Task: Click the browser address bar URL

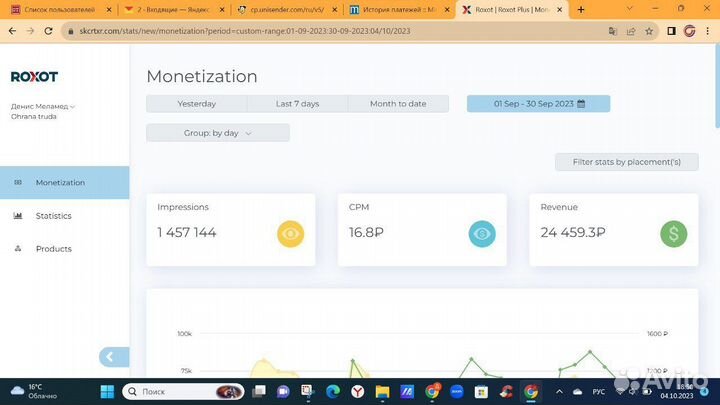Action: (x=245, y=31)
